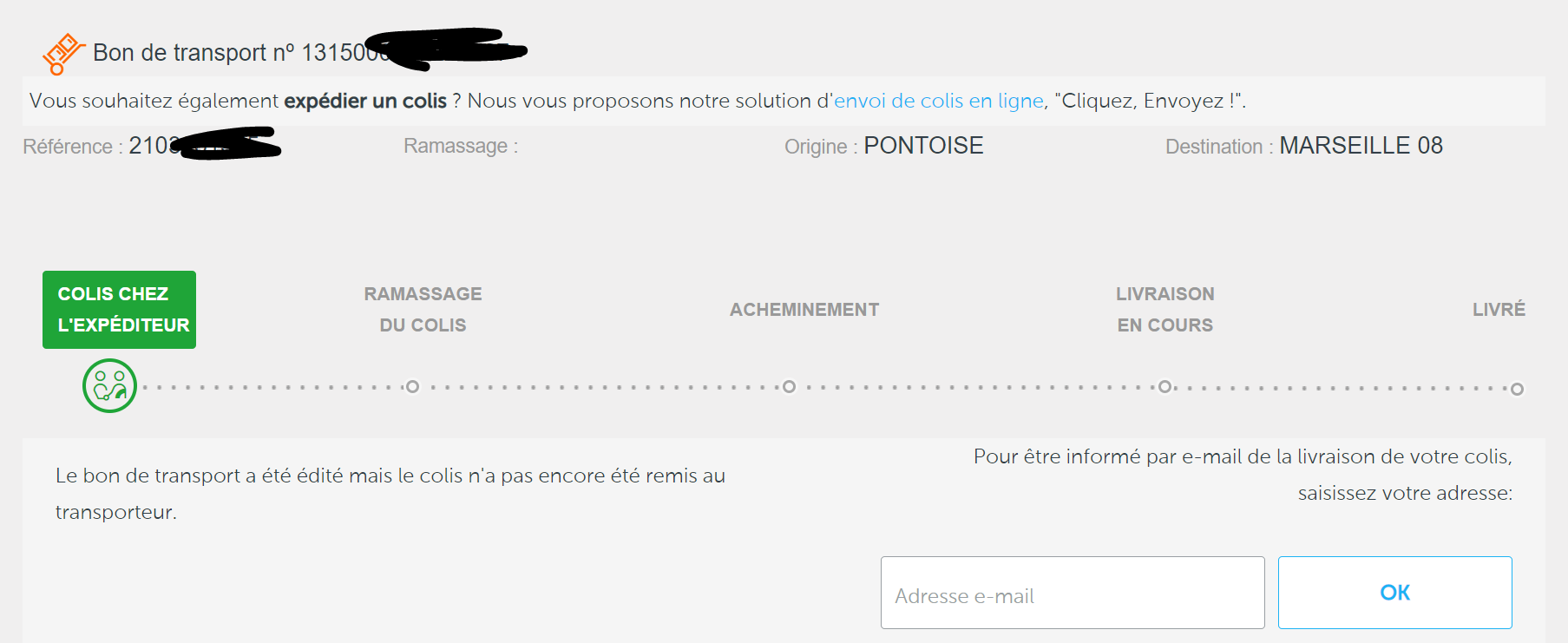Click the Ramassage label

click(461, 146)
